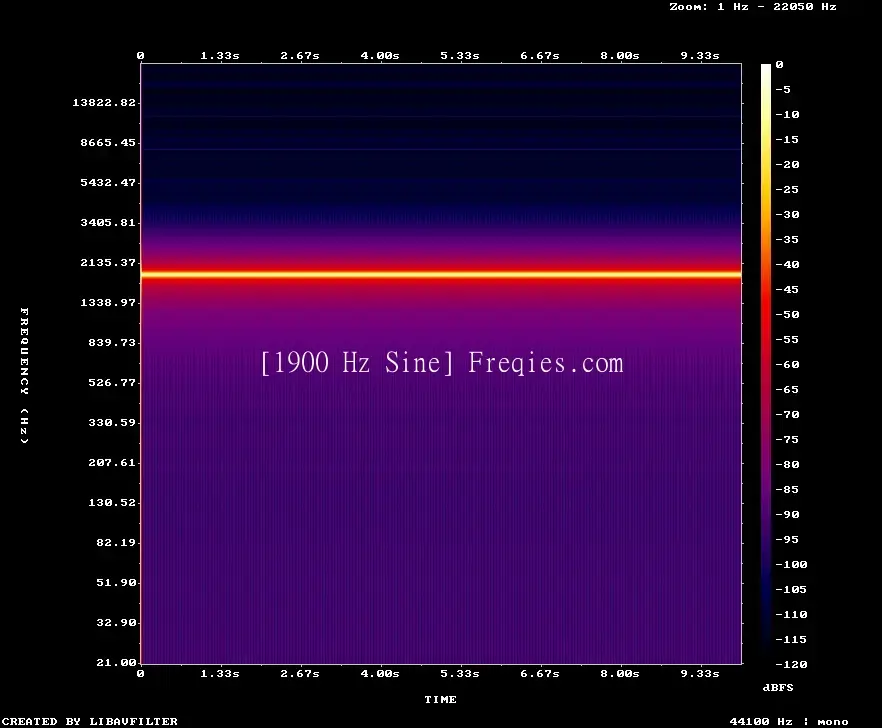Click the bright 1900 Hz sine line in the spectrogram
Image resolution: width=882 pixels, height=728 pixels.
click(441, 275)
